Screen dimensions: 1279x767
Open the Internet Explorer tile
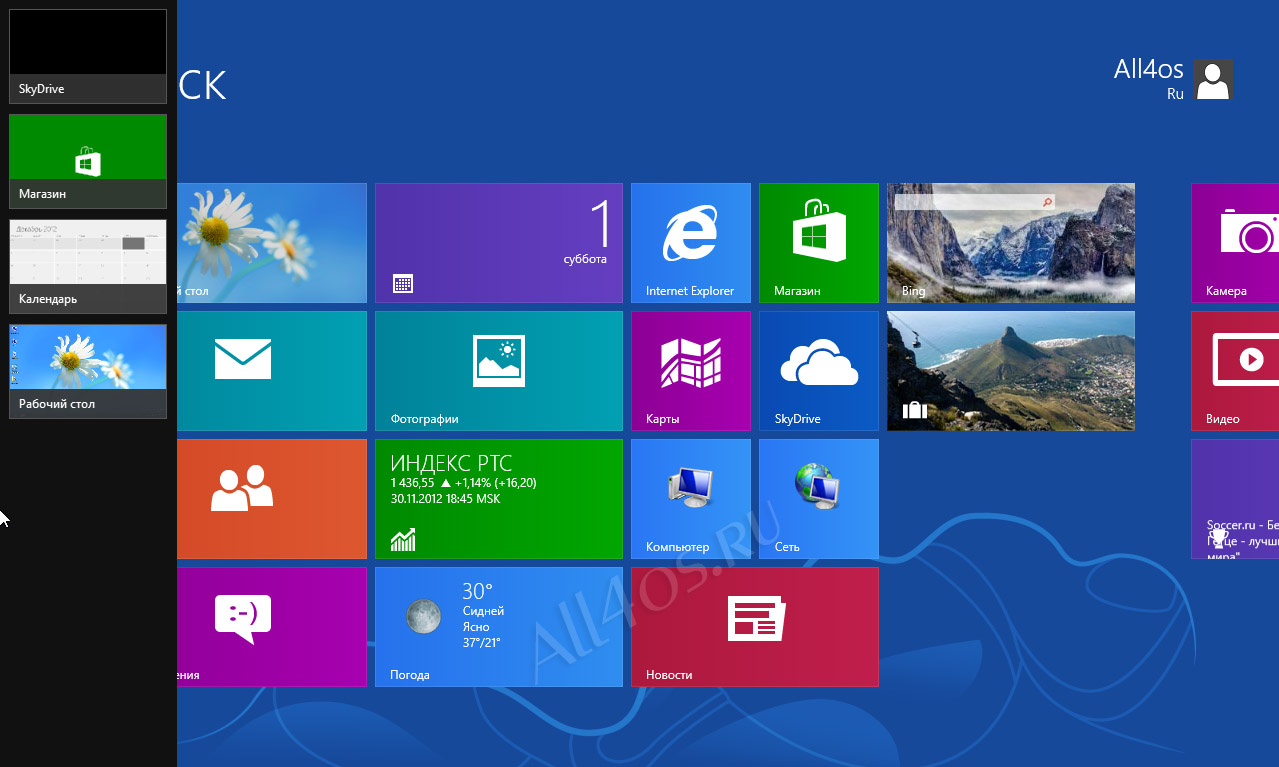click(691, 243)
